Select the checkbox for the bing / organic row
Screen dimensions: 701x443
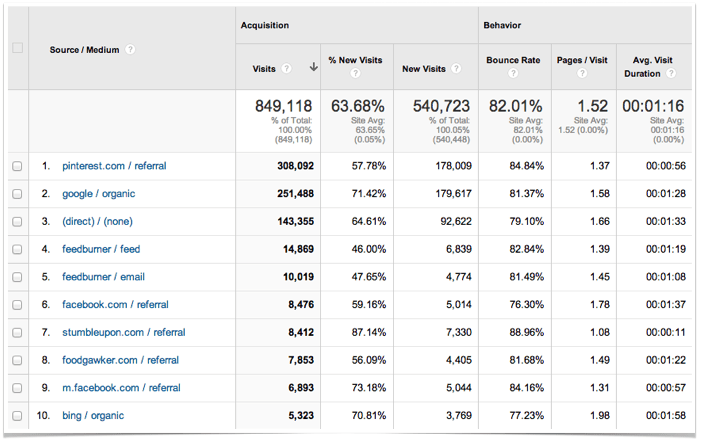[x=17, y=415]
